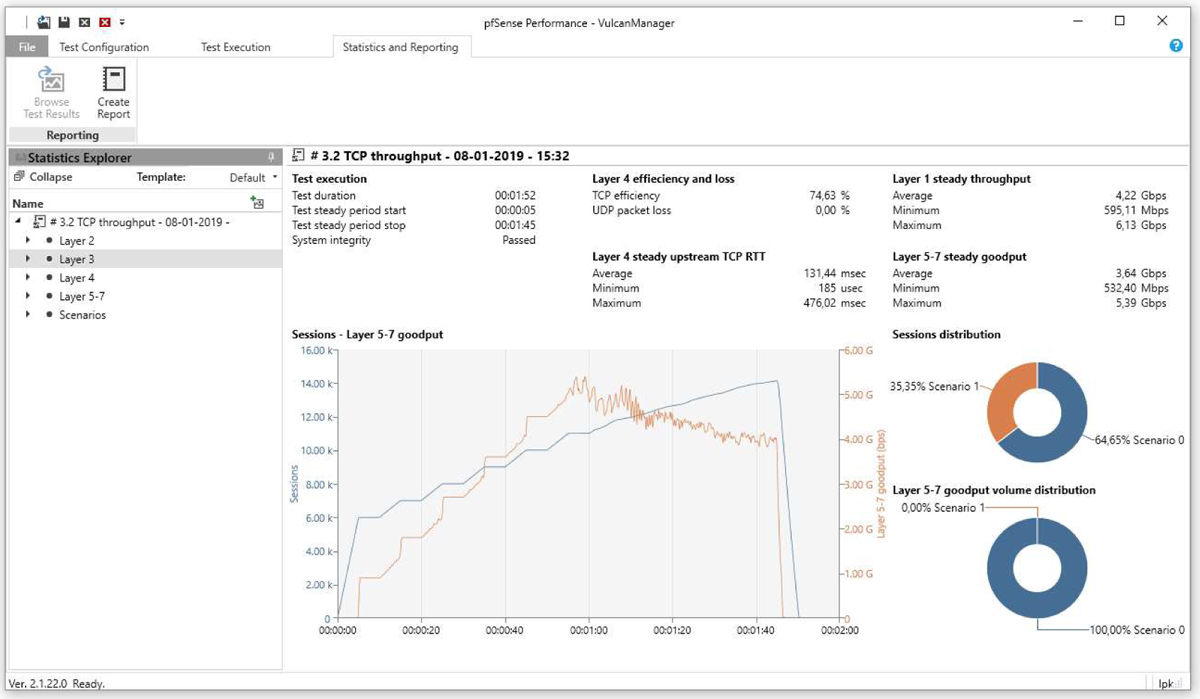
Task: Expand the Scenarios tree node
Action: pos(28,315)
